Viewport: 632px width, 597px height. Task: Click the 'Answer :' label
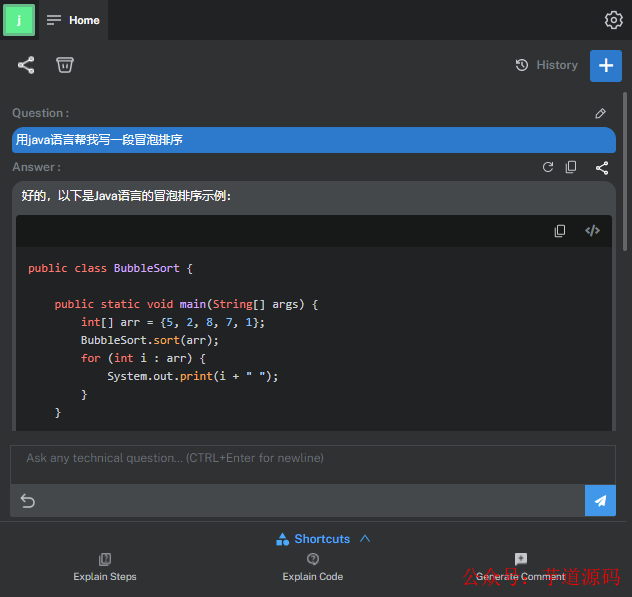coord(37,167)
